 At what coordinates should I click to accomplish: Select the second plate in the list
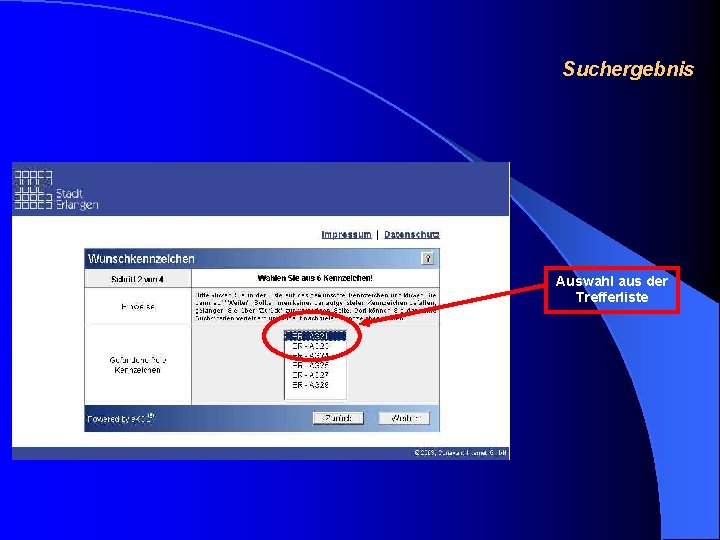(315, 346)
